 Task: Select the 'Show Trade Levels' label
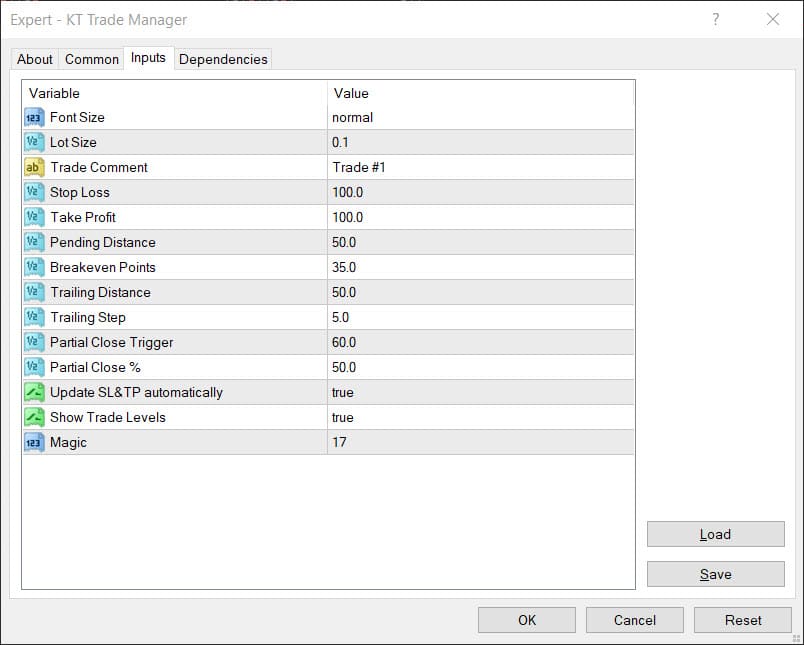(108, 417)
